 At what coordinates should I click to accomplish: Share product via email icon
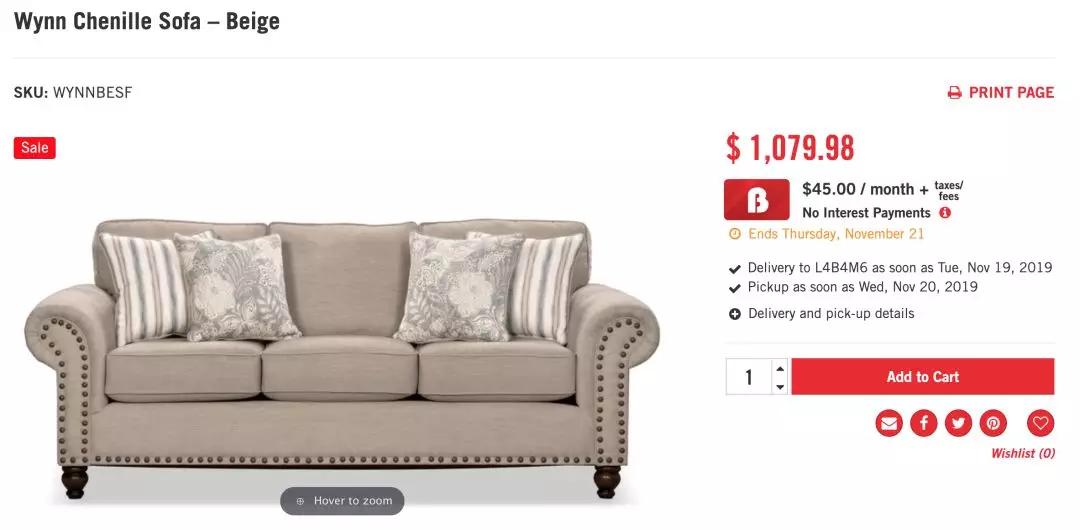click(889, 423)
